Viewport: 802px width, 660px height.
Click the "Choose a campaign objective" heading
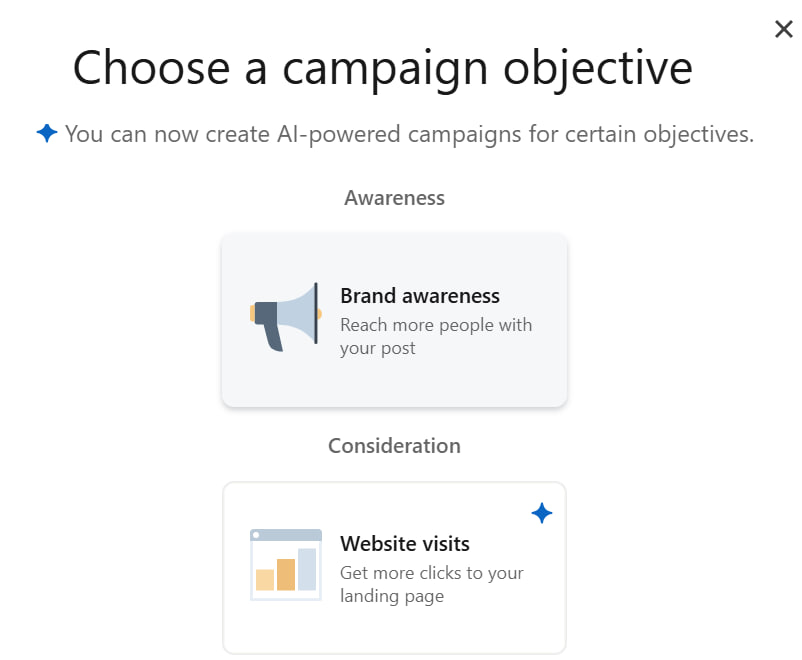tap(383, 68)
